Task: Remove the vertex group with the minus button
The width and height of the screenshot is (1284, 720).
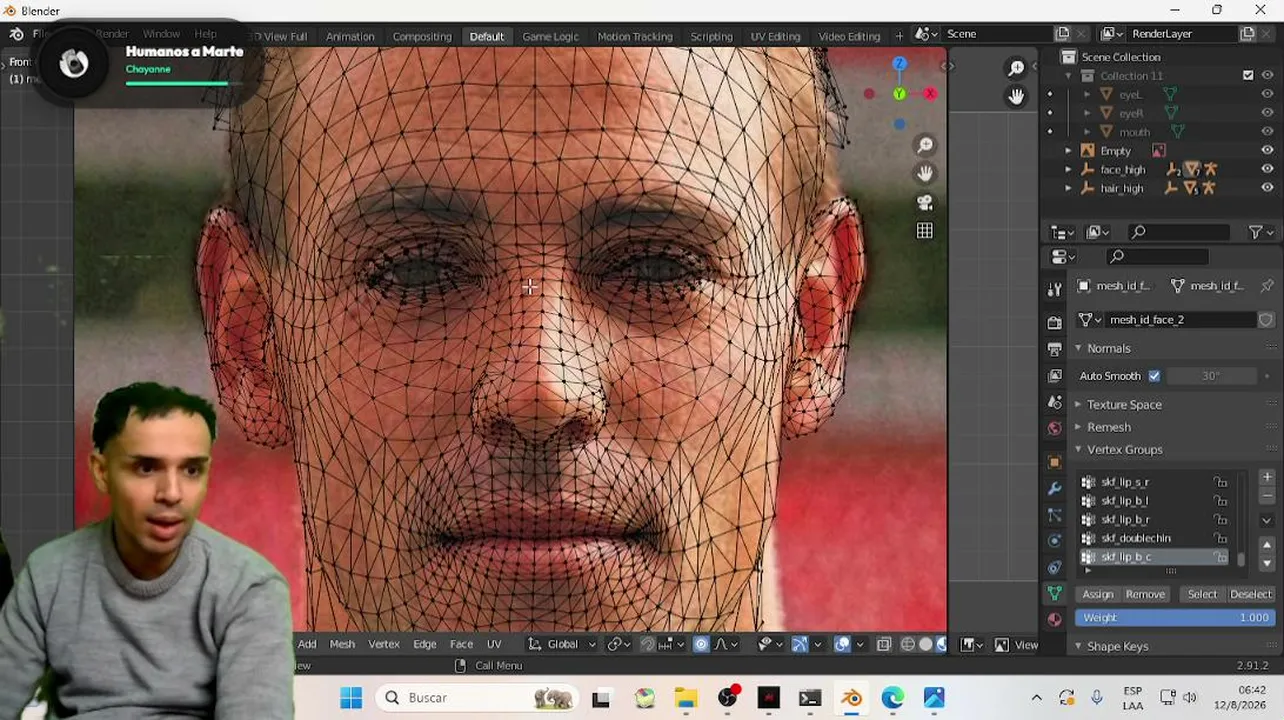Action: point(1267,496)
